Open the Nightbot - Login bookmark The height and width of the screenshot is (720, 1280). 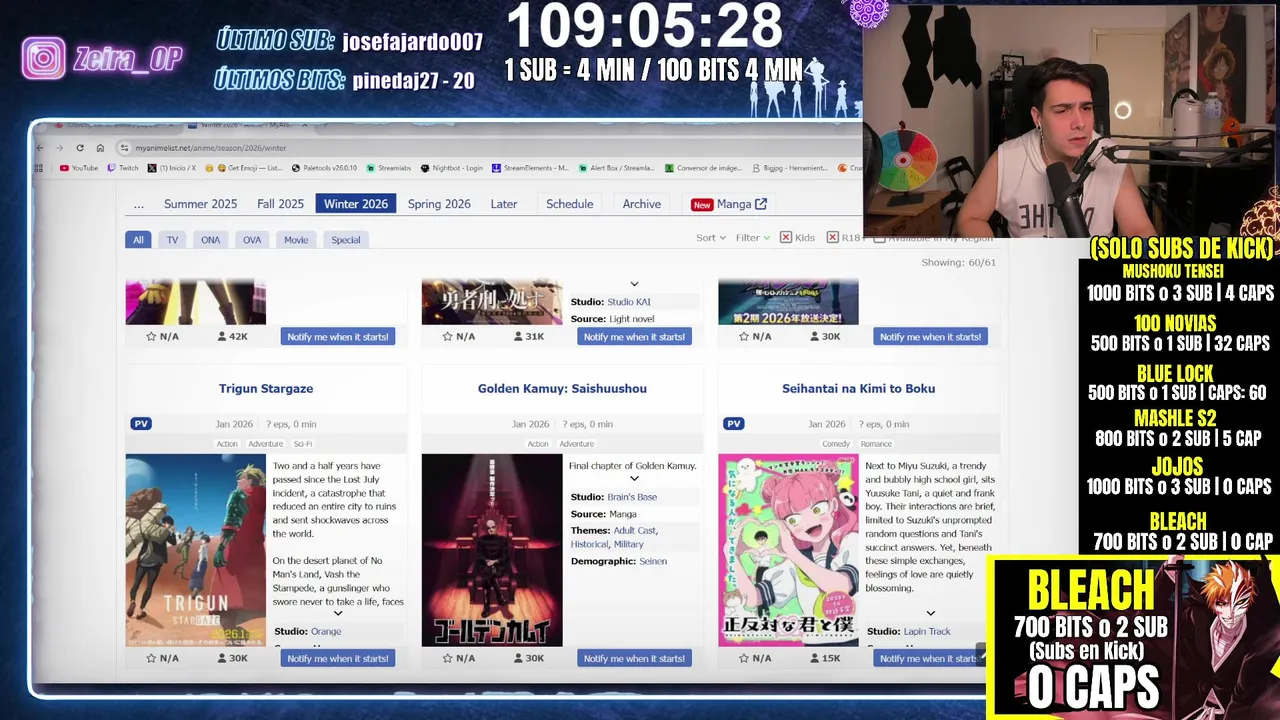point(452,168)
